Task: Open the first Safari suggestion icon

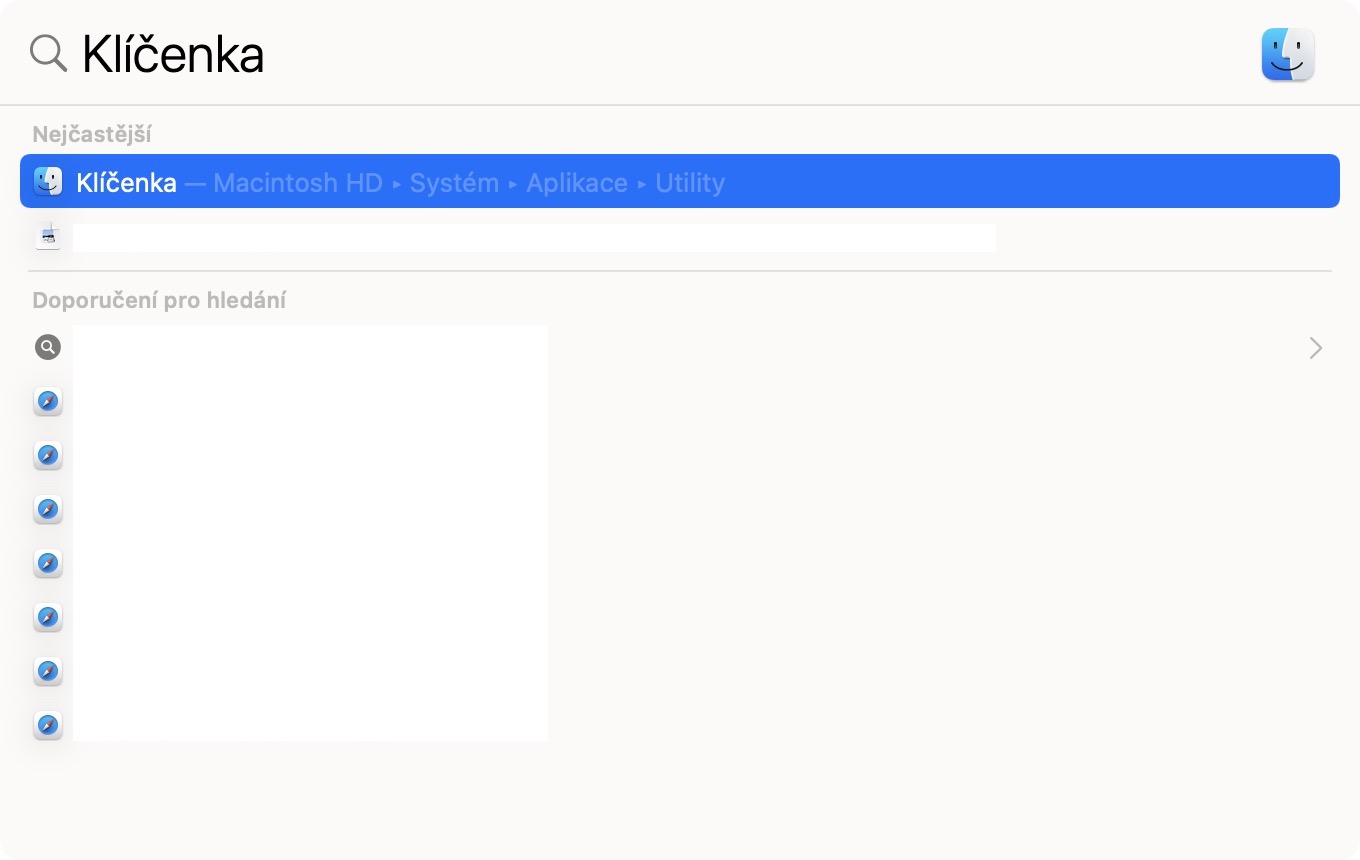Action: coord(48,402)
